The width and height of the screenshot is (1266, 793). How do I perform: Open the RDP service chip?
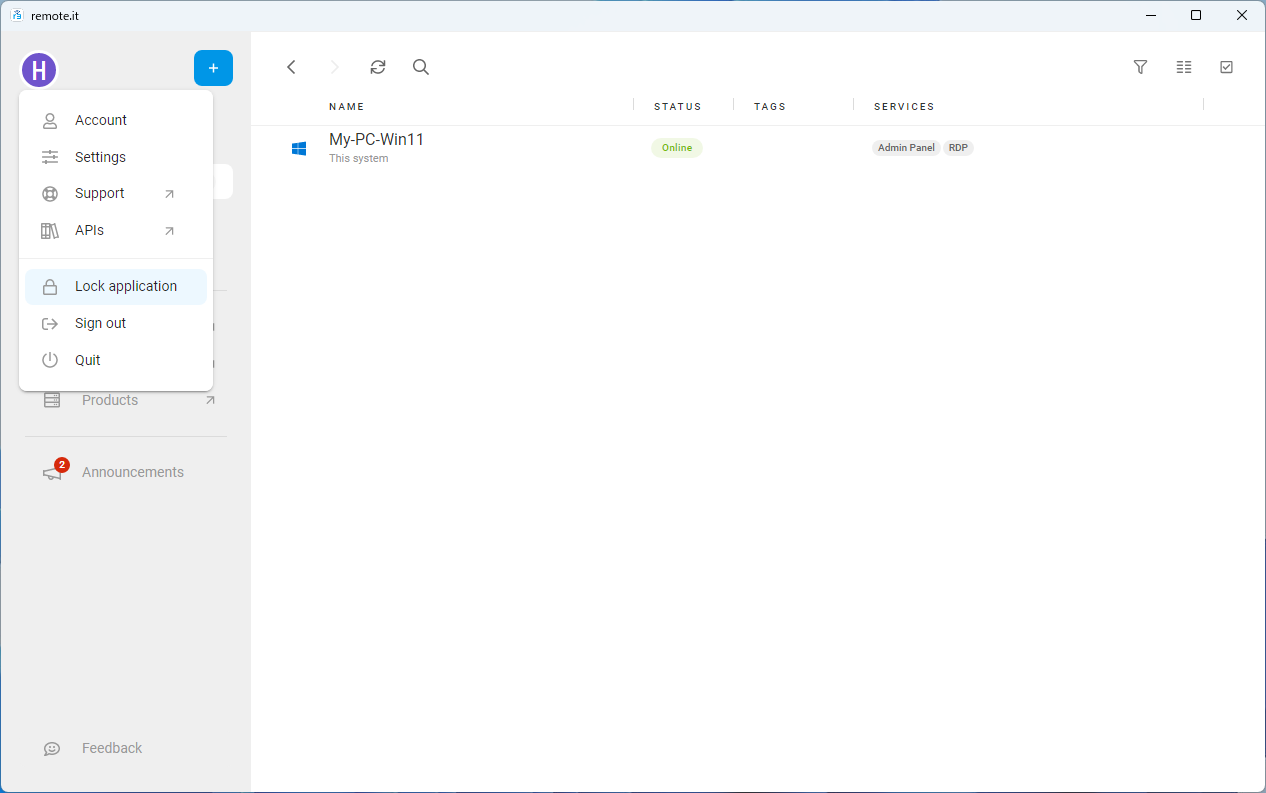point(958,148)
